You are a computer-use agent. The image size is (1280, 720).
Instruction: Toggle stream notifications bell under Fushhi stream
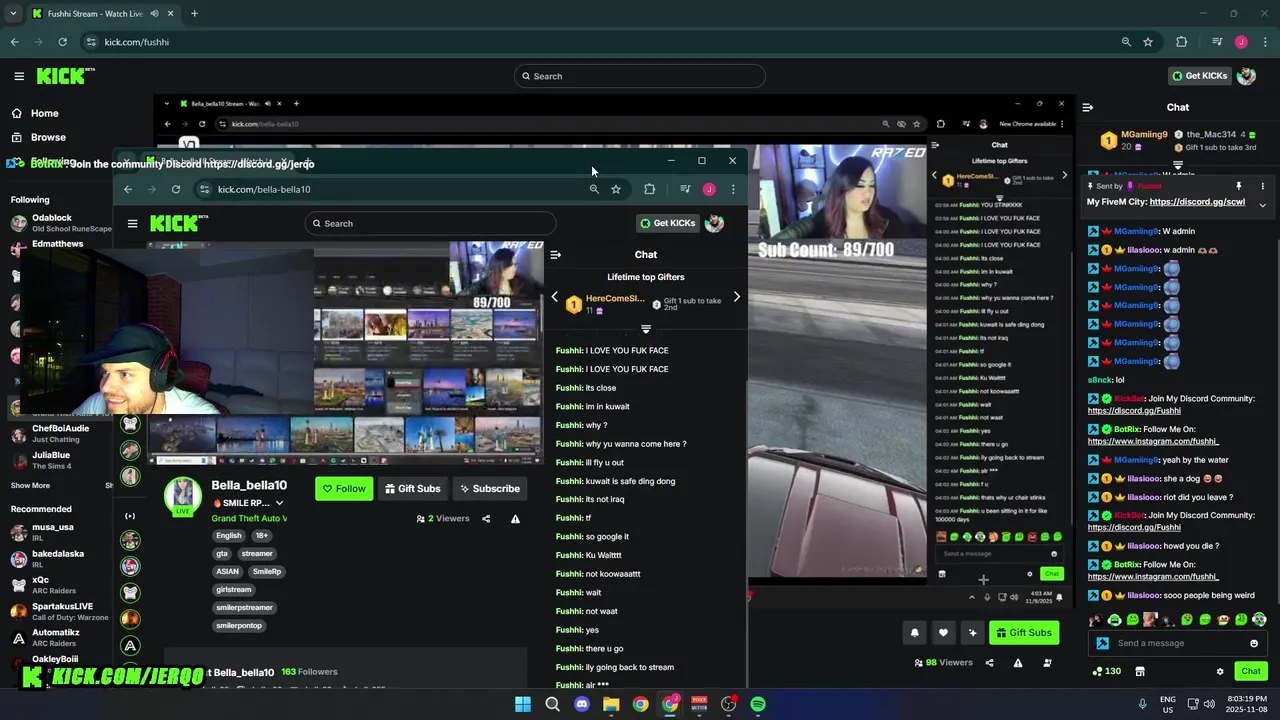click(x=914, y=632)
